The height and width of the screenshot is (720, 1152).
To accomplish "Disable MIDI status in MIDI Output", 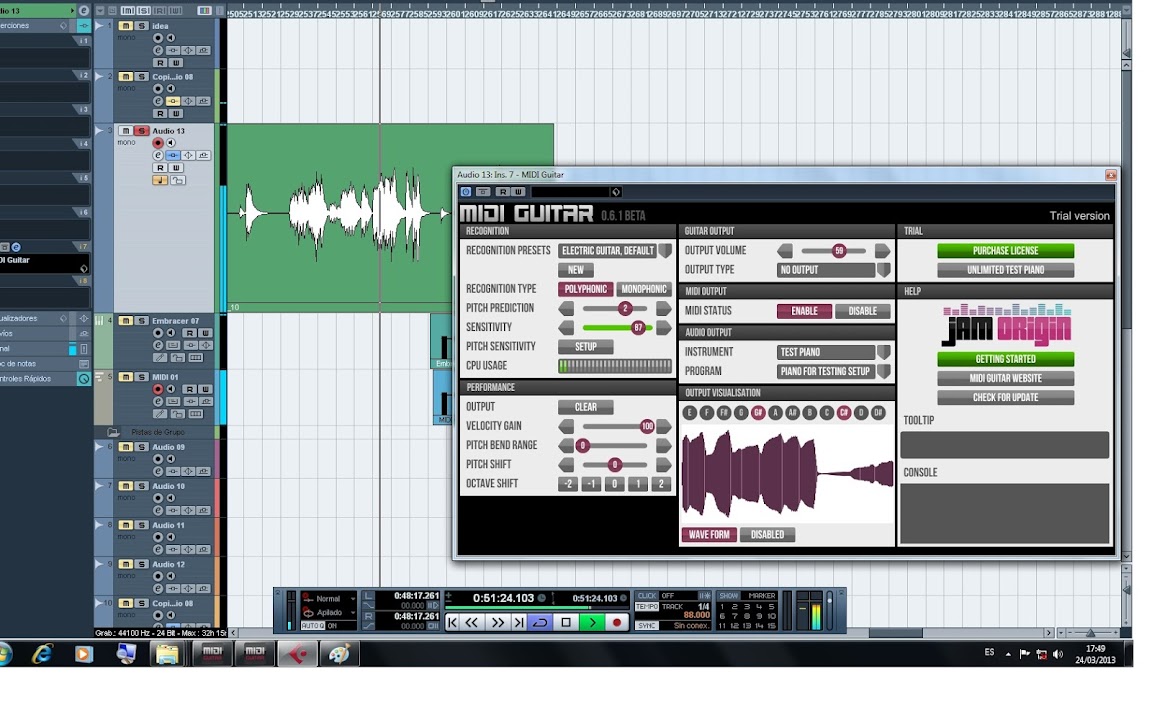I will pos(862,311).
